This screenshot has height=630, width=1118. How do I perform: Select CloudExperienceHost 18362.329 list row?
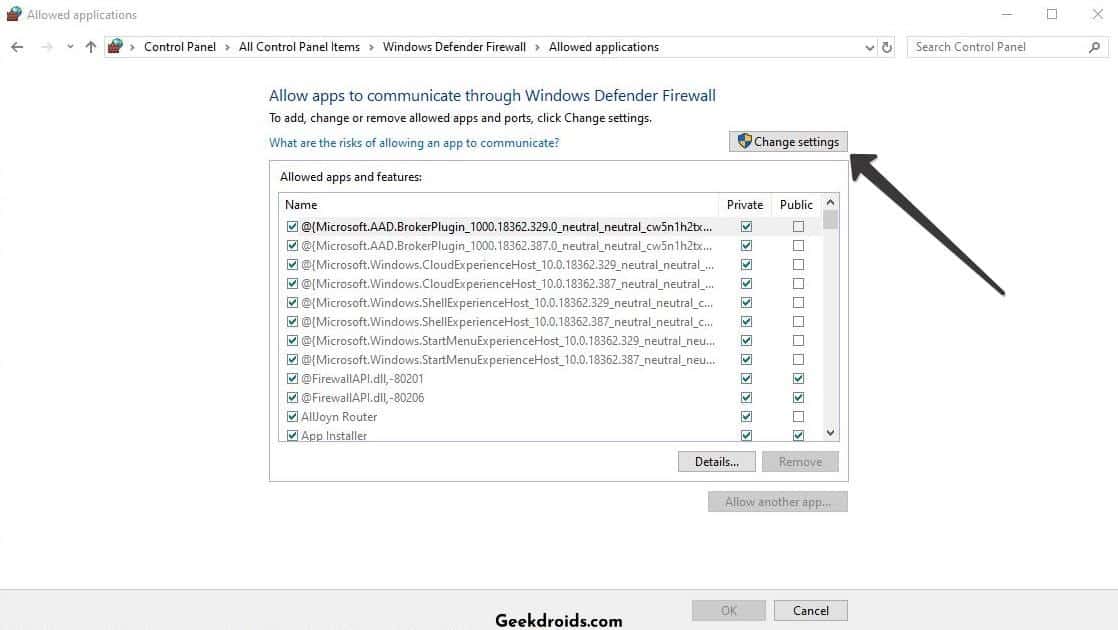550,264
